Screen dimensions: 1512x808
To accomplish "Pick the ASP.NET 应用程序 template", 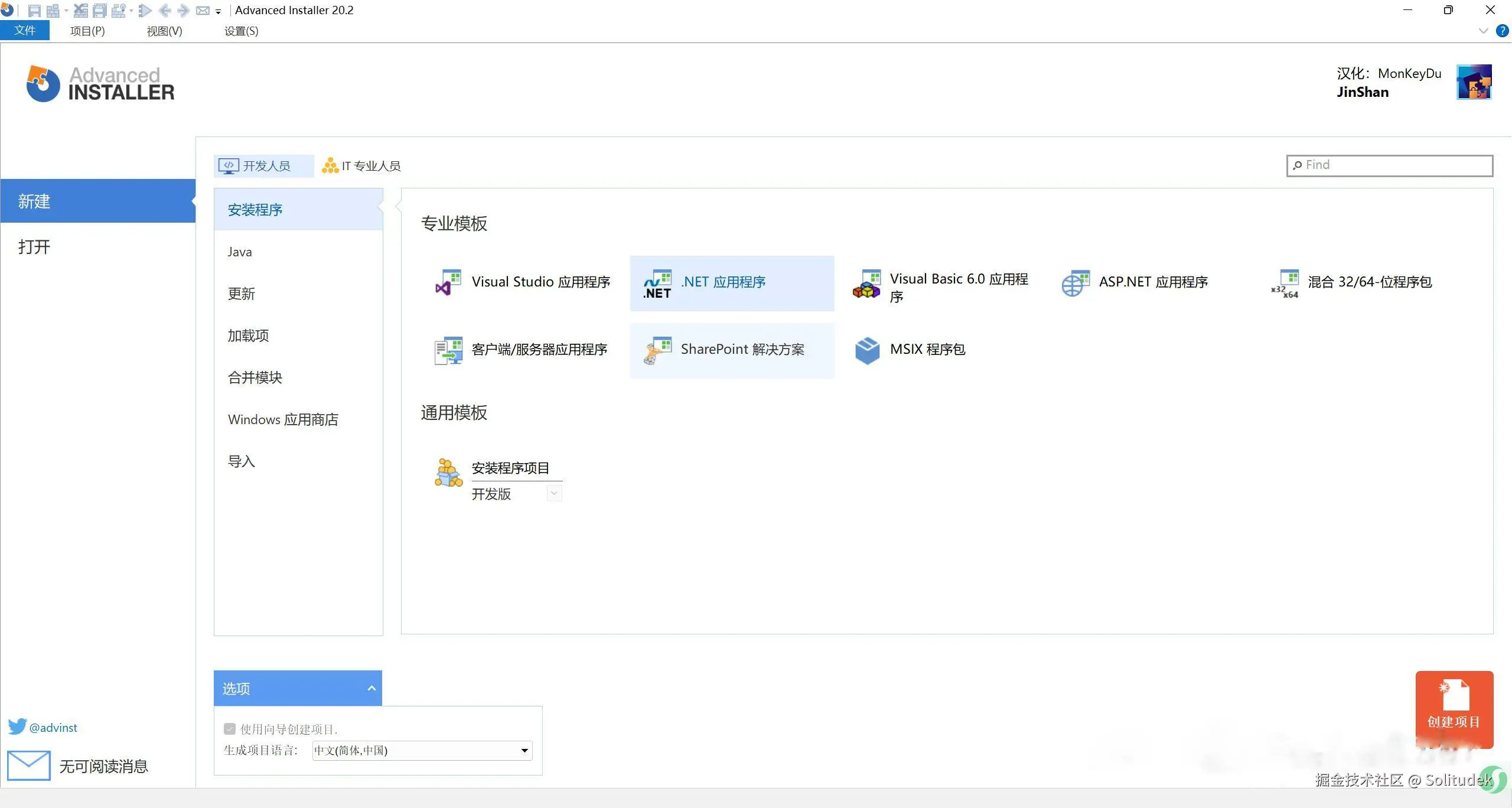I will [x=1151, y=283].
